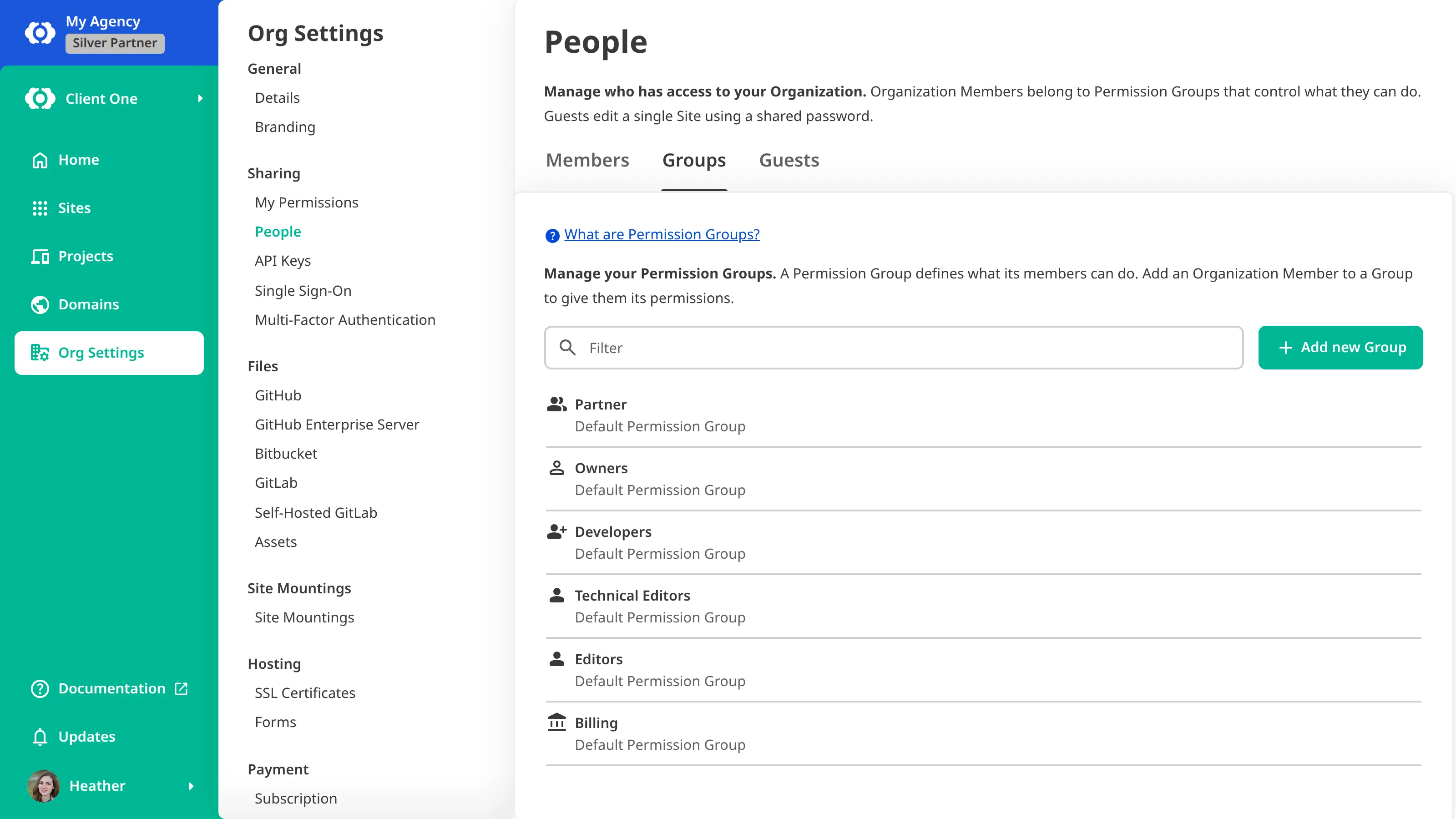Expand the Client One organization switcher arrow
This screenshot has width=1456, height=819.
200,98
